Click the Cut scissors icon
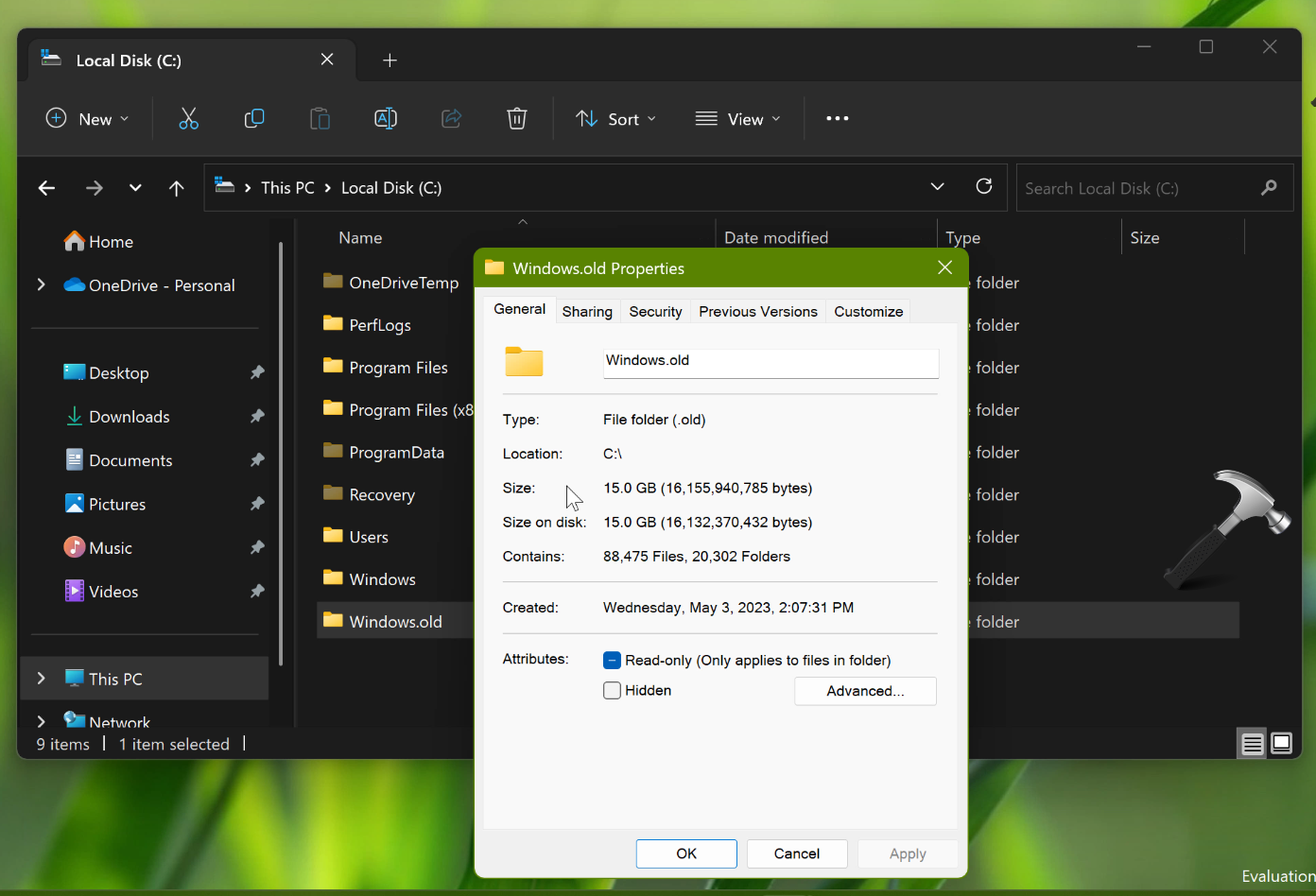Viewport: 1316px width, 896px height. click(188, 118)
